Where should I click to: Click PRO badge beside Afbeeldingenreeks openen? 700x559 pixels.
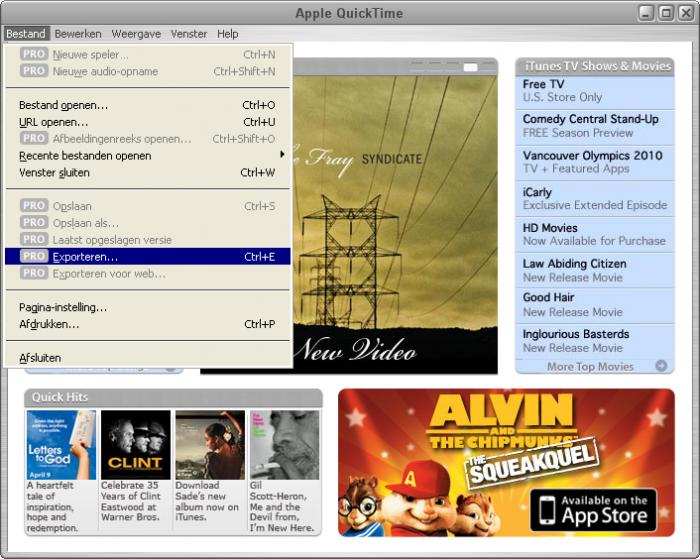(34, 138)
